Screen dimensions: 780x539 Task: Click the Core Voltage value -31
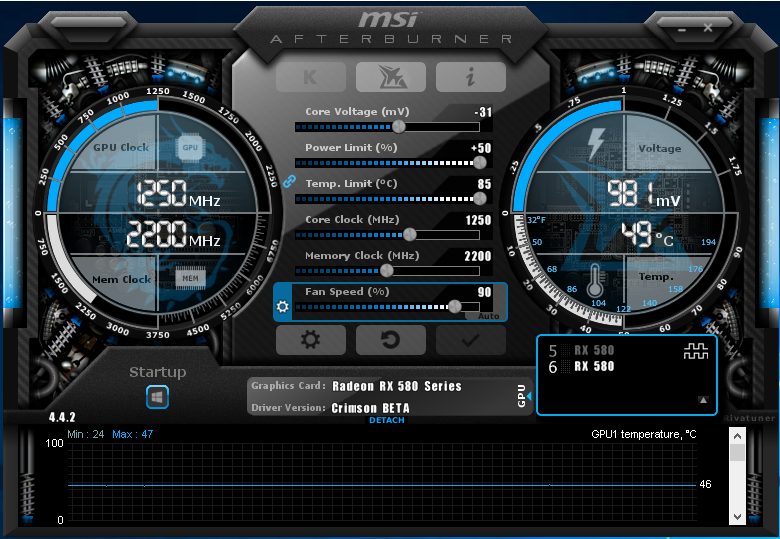pyautogui.click(x=483, y=112)
